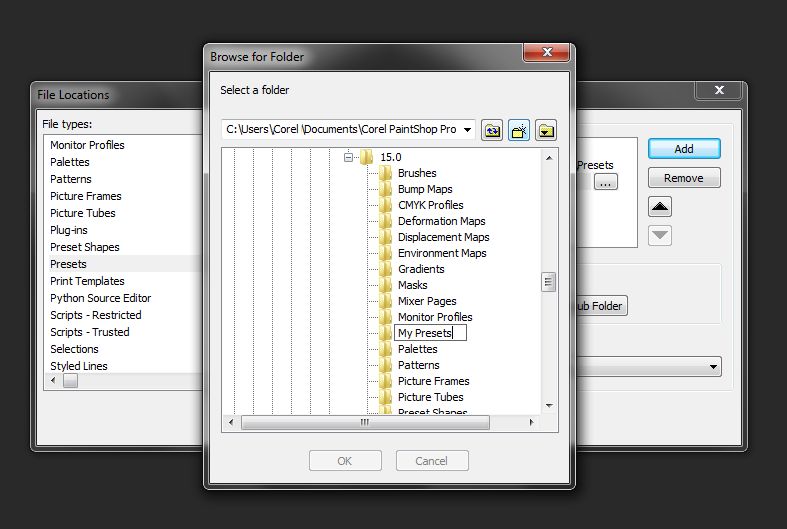Click the create new folder icon
The height and width of the screenshot is (529, 787).
(x=519, y=130)
